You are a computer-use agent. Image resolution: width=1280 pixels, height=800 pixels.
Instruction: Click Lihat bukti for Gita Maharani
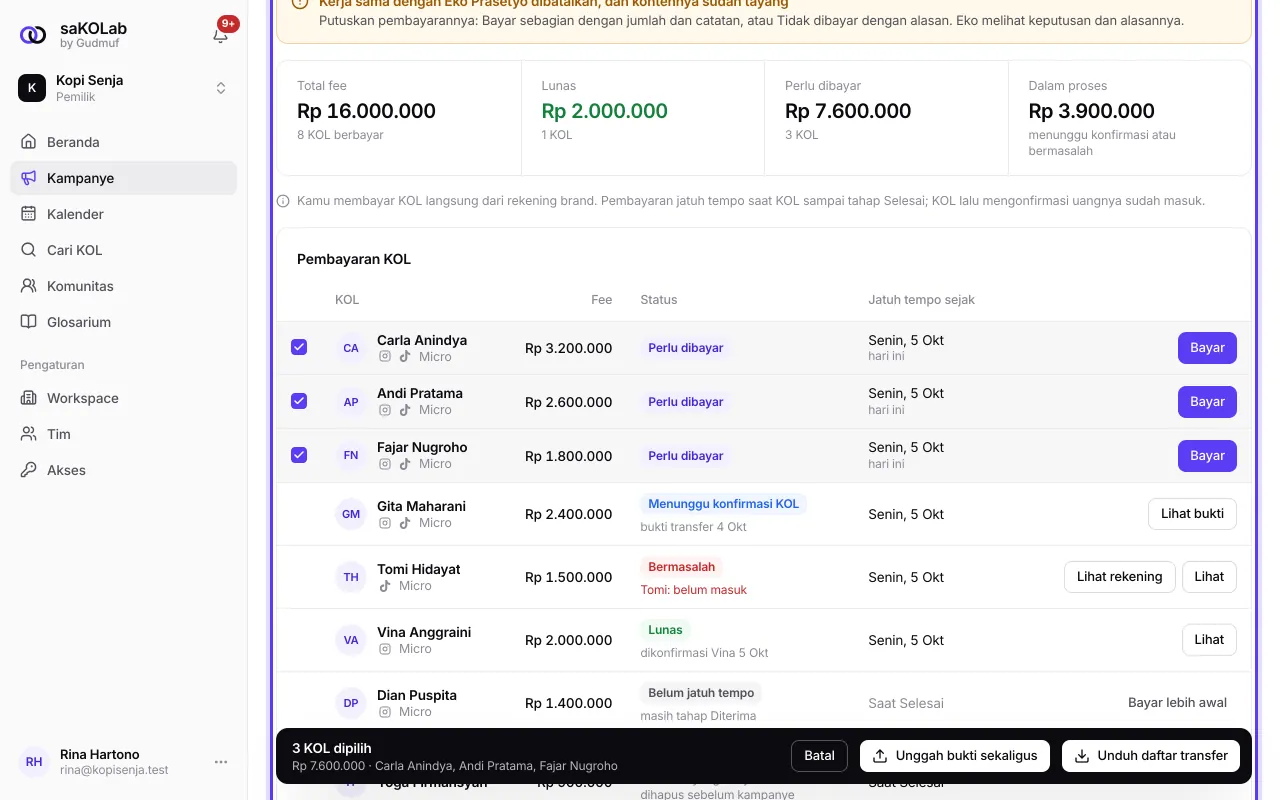[1192, 514]
